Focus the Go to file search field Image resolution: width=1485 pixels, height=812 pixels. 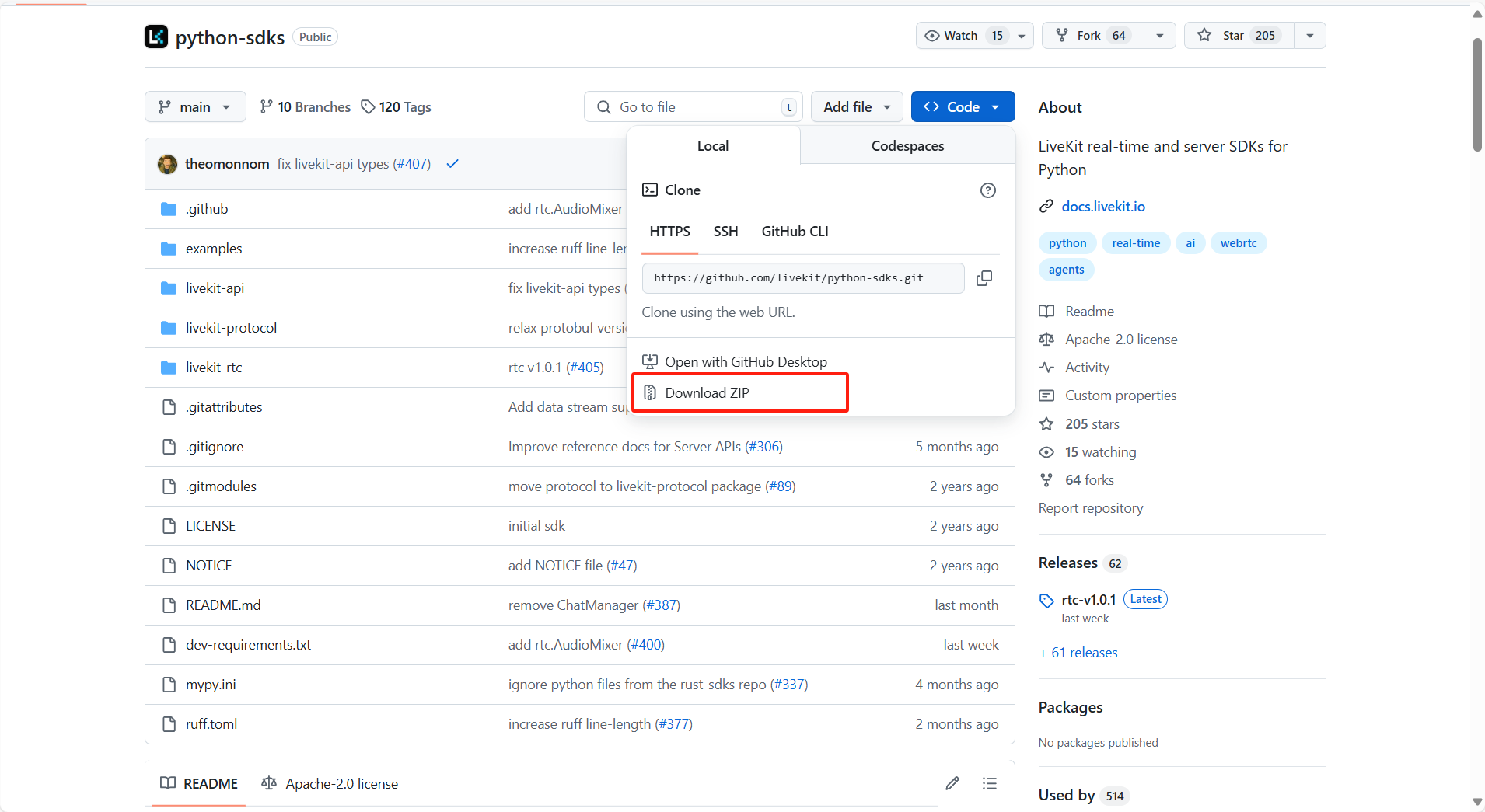(694, 107)
